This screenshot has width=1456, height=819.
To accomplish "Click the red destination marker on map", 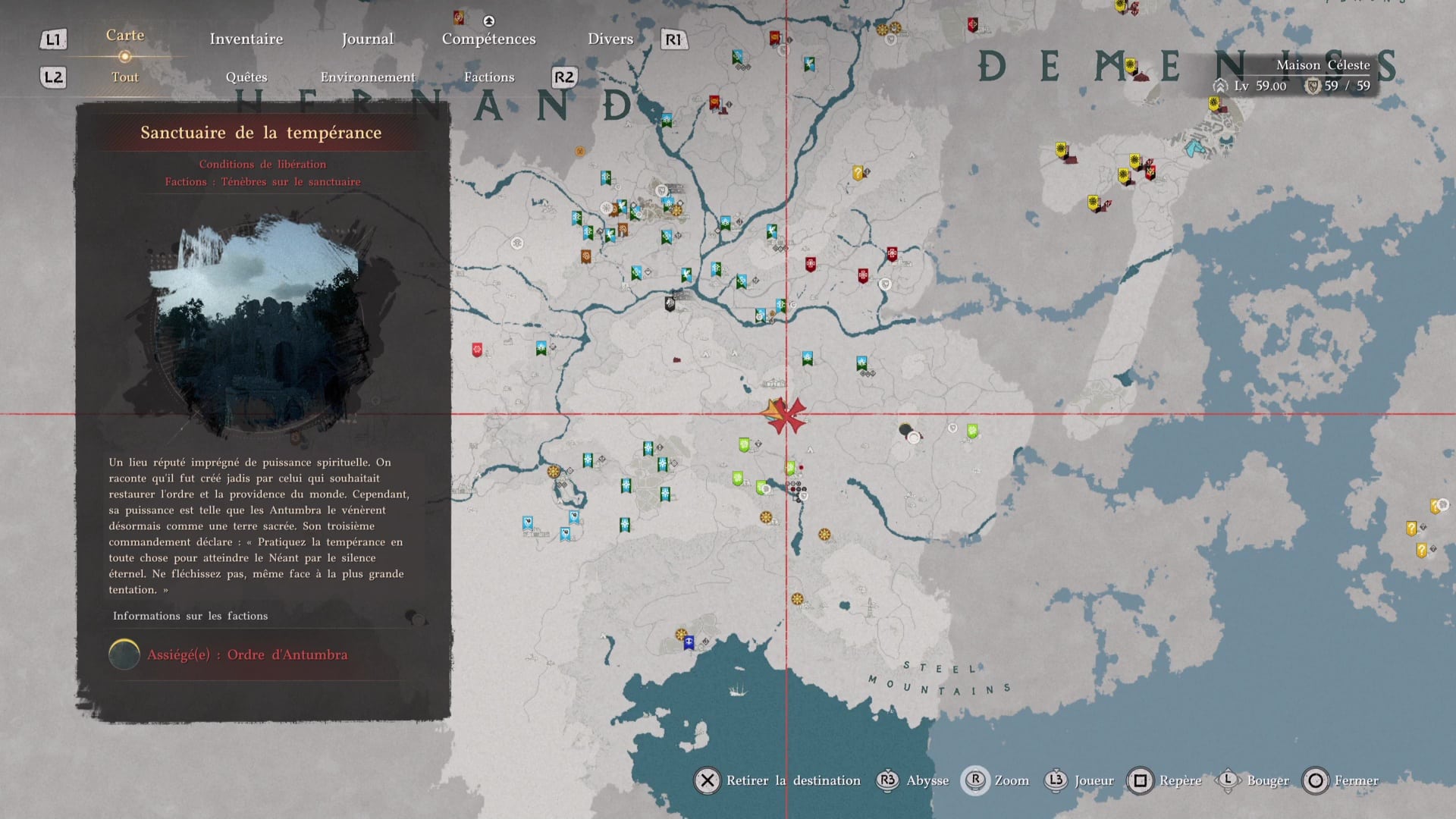I will pos(787,415).
